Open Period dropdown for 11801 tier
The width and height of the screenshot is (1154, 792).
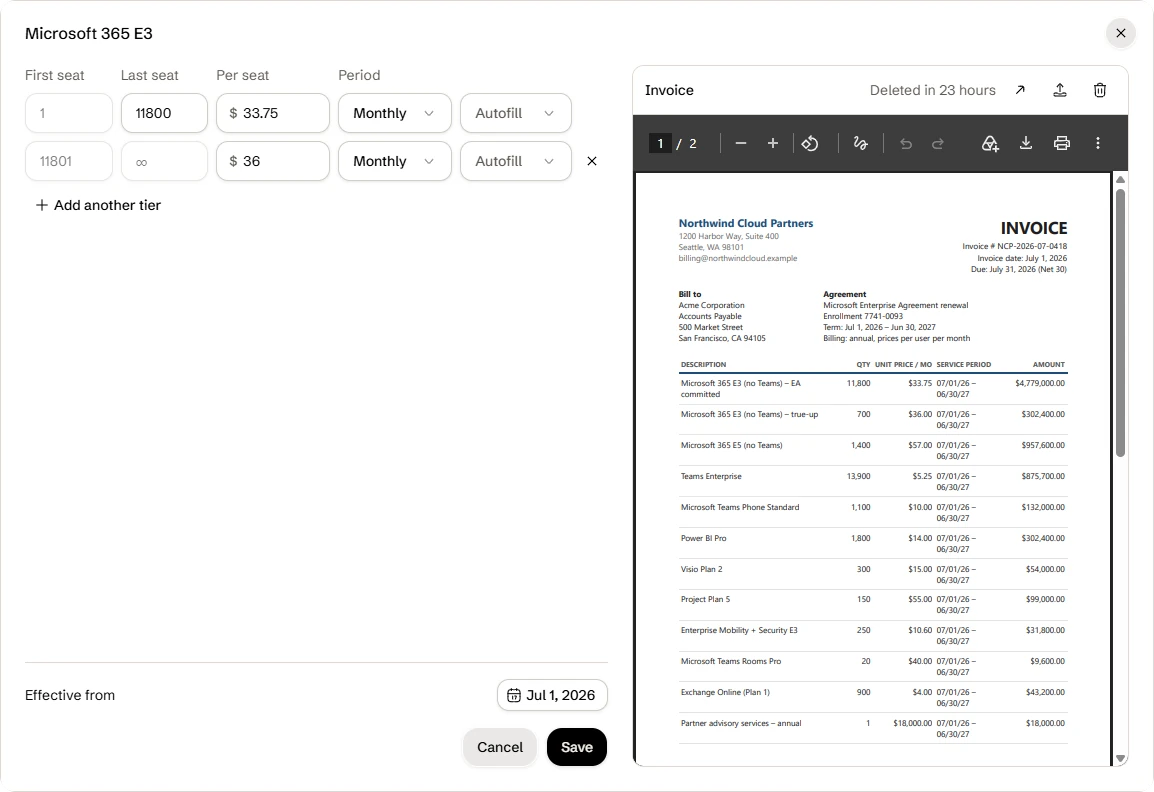pyautogui.click(x=394, y=161)
